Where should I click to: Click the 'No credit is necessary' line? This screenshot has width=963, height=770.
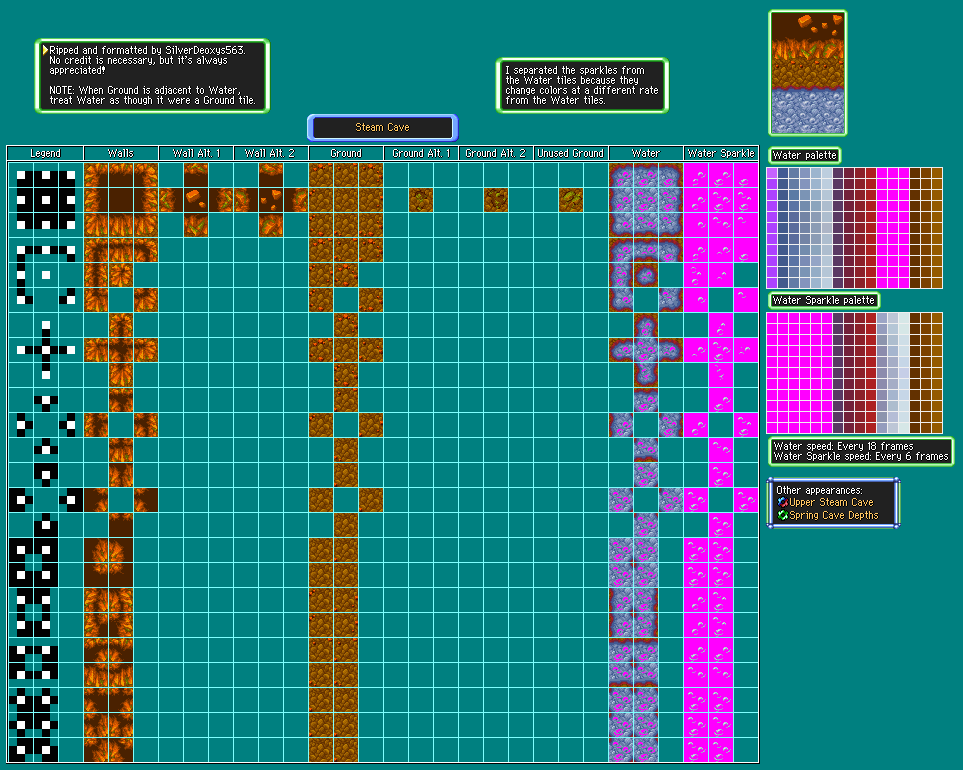[138, 60]
